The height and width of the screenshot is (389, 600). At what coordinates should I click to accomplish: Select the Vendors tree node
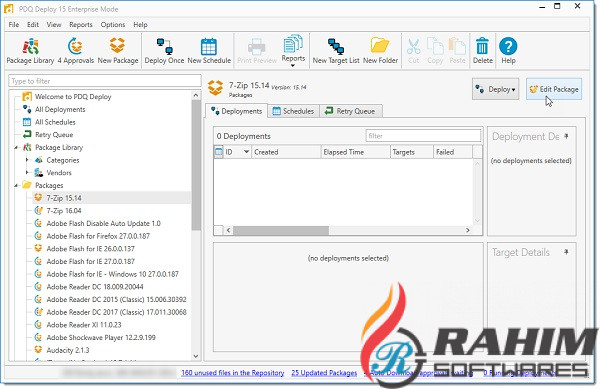[59, 173]
